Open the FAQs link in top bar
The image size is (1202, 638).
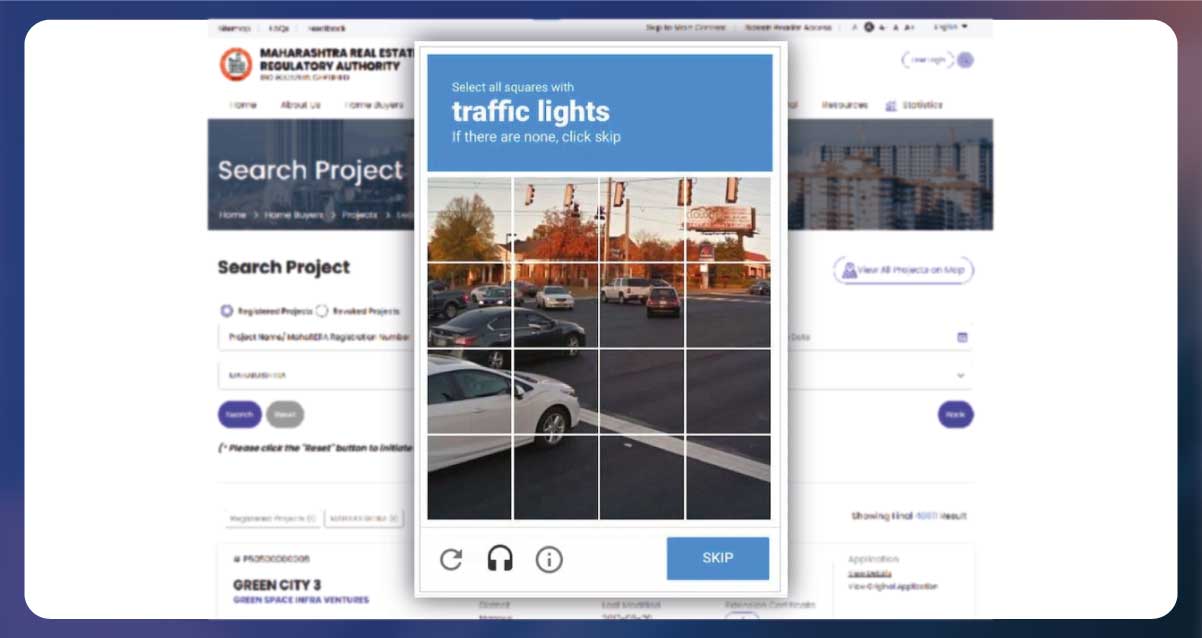pos(279,28)
